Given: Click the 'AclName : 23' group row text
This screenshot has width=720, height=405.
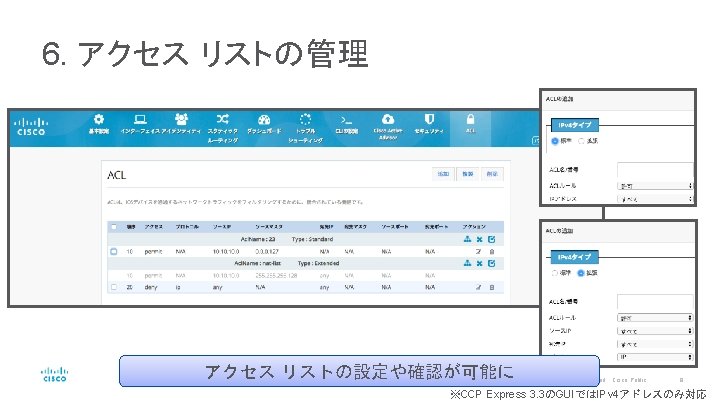Looking at the screenshot, I should tap(258, 239).
